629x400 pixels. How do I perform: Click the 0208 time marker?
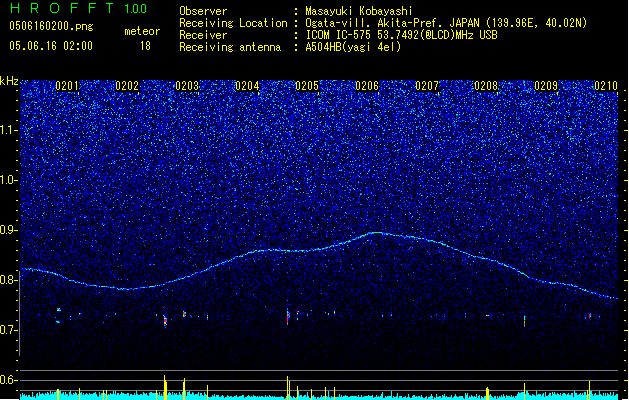point(486,86)
